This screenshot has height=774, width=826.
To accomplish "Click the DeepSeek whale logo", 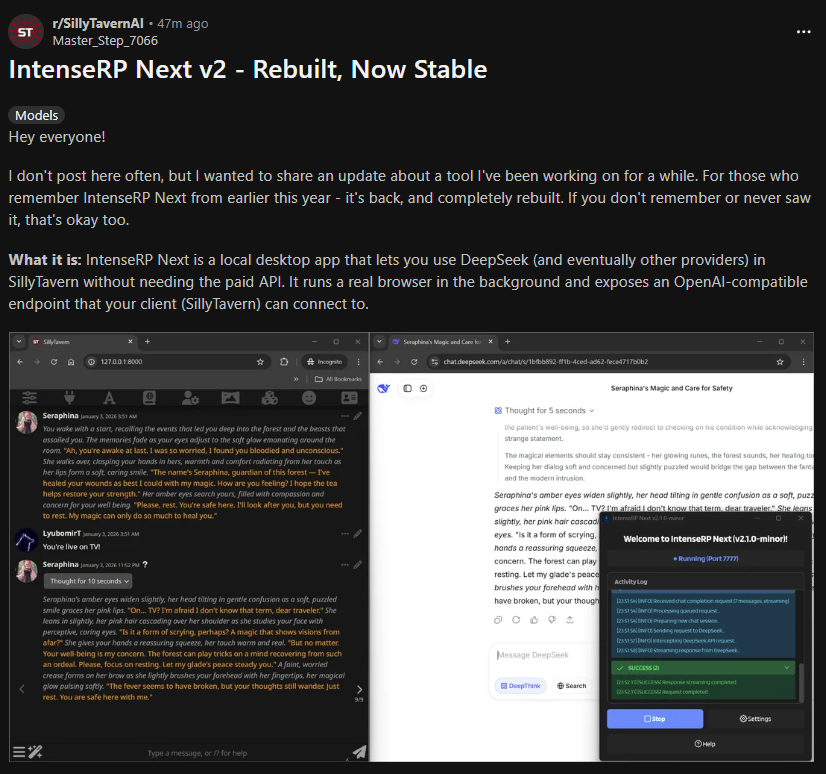I will click(x=384, y=388).
